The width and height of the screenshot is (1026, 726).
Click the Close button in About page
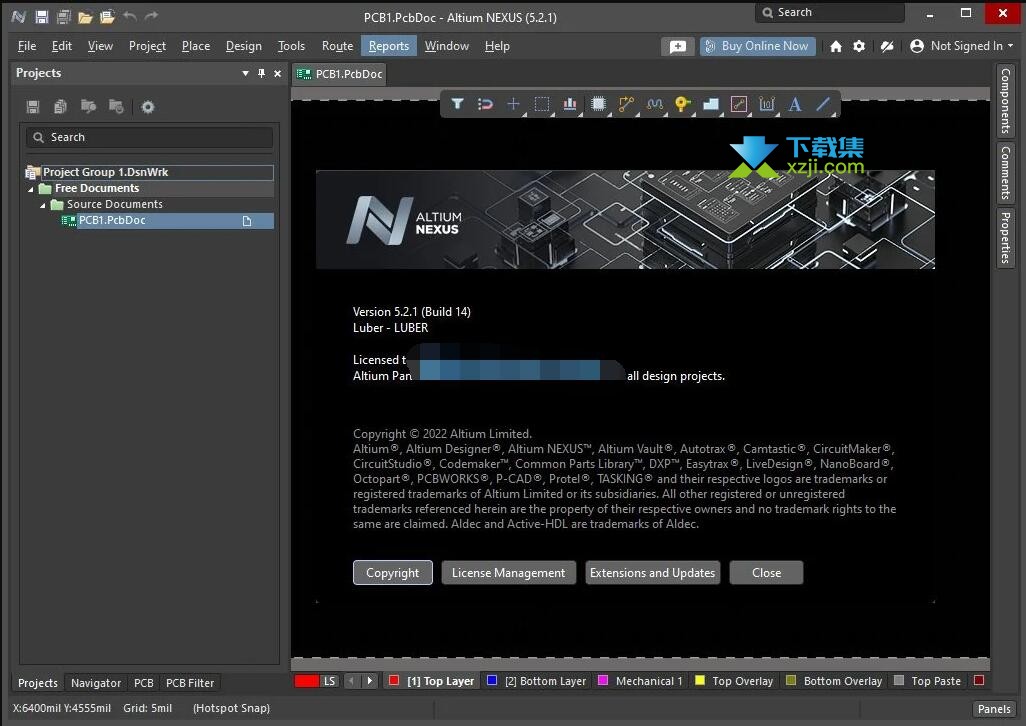(766, 572)
